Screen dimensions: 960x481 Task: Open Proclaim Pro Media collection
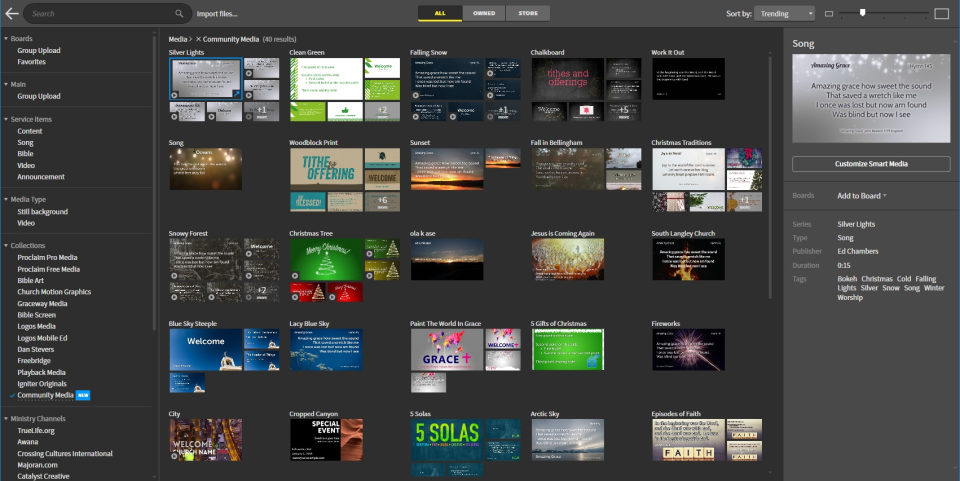click(47, 258)
